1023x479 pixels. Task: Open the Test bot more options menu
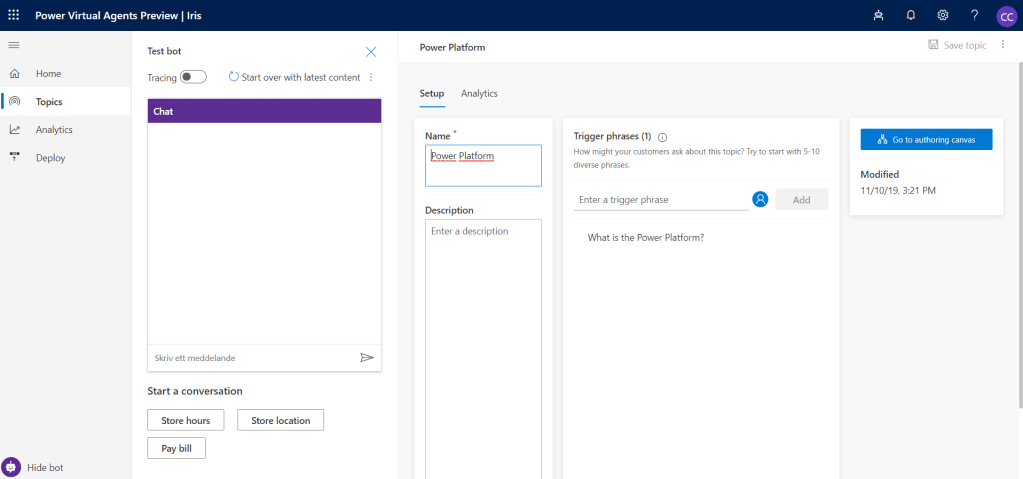pyautogui.click(x=371, y=77)
